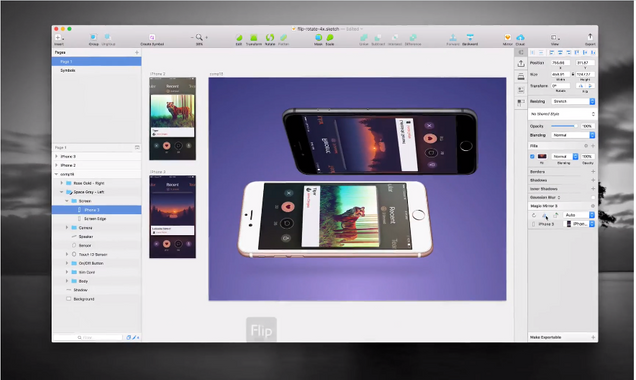Click the Scale toolbar icon
Image resolution: width=636 pixels, height=380 pixels.
click(x=330, y=37)
